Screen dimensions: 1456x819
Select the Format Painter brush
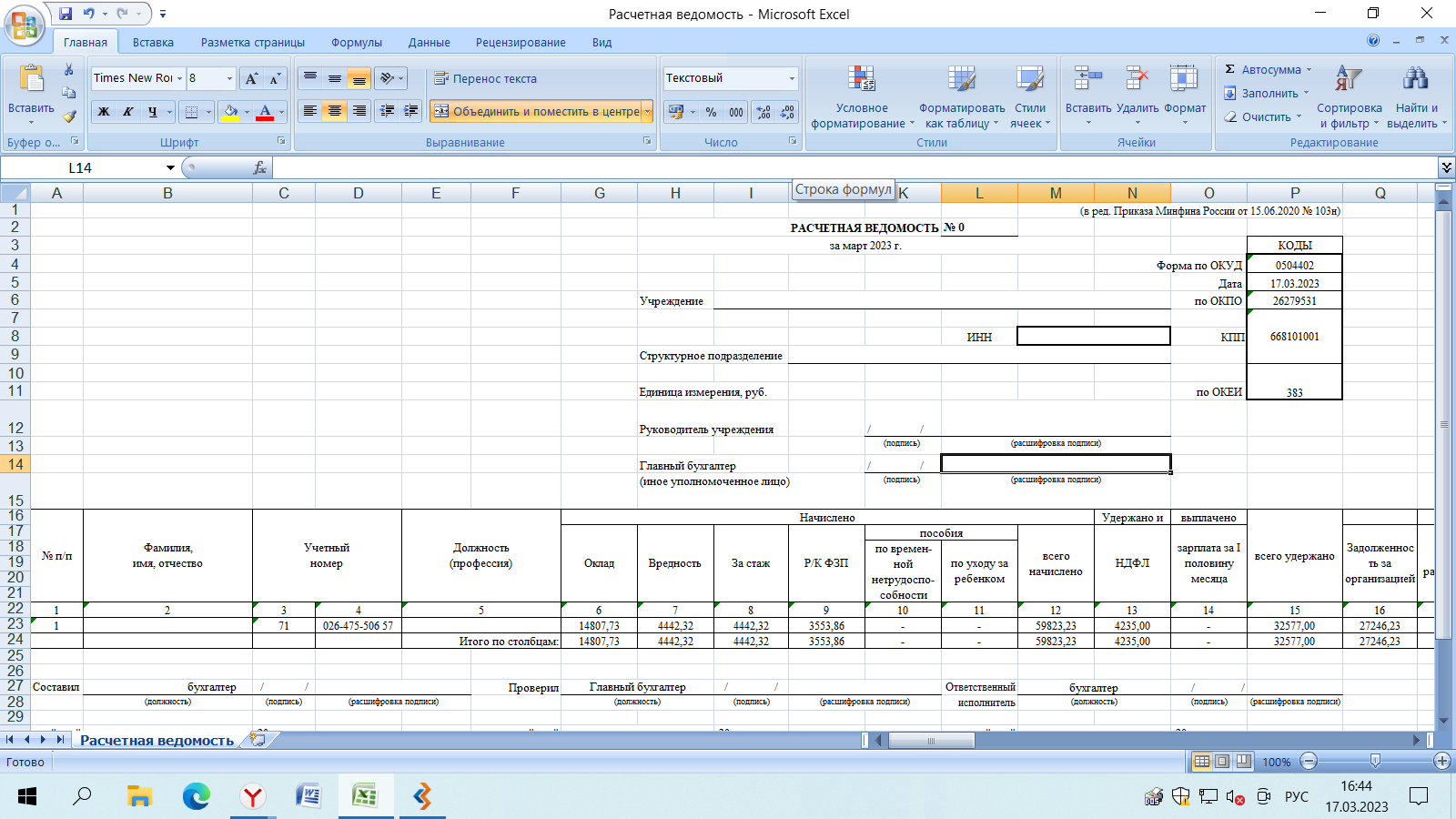[x=68, y=116]
